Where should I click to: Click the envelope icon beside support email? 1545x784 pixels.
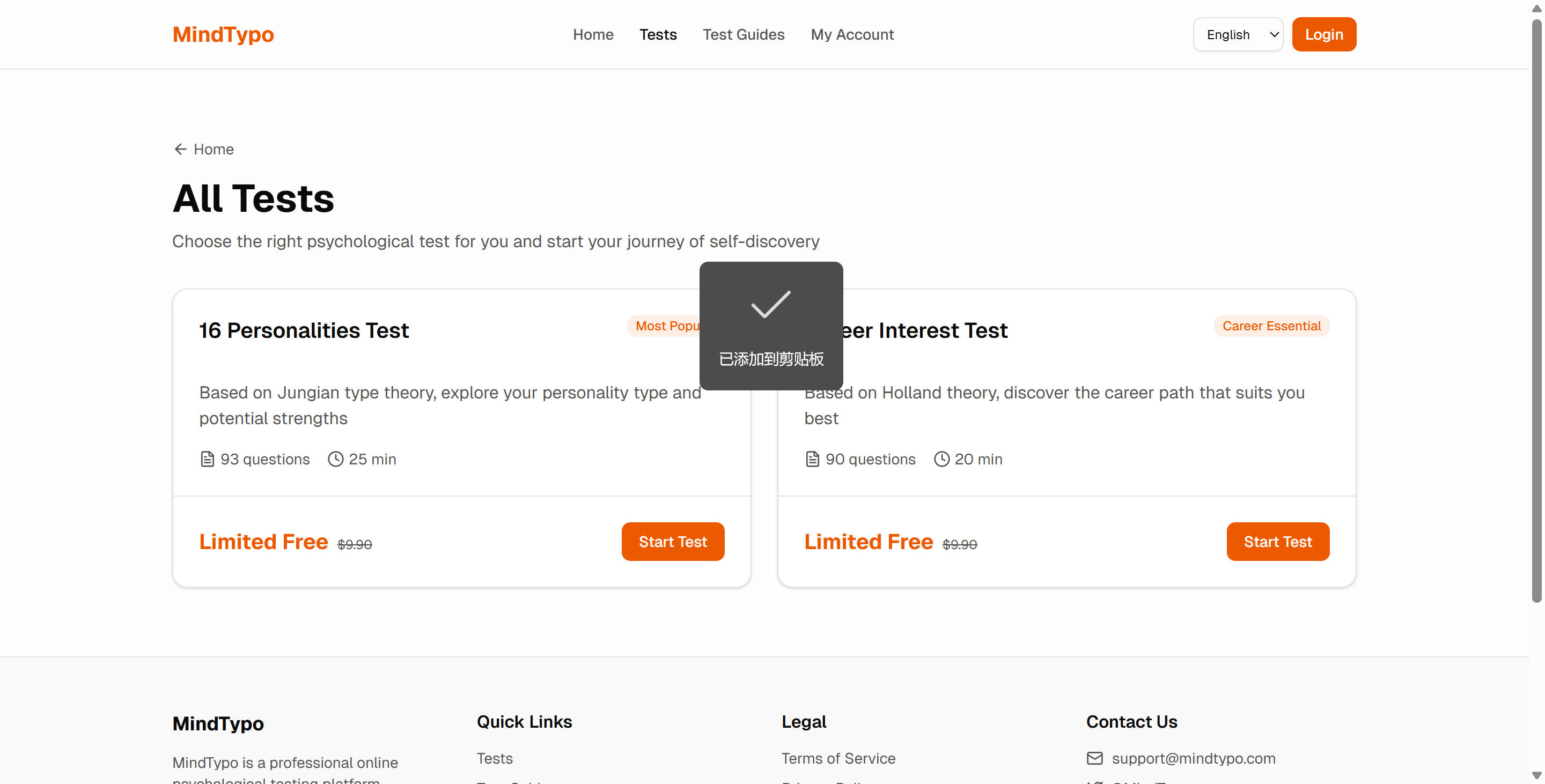1094,758
